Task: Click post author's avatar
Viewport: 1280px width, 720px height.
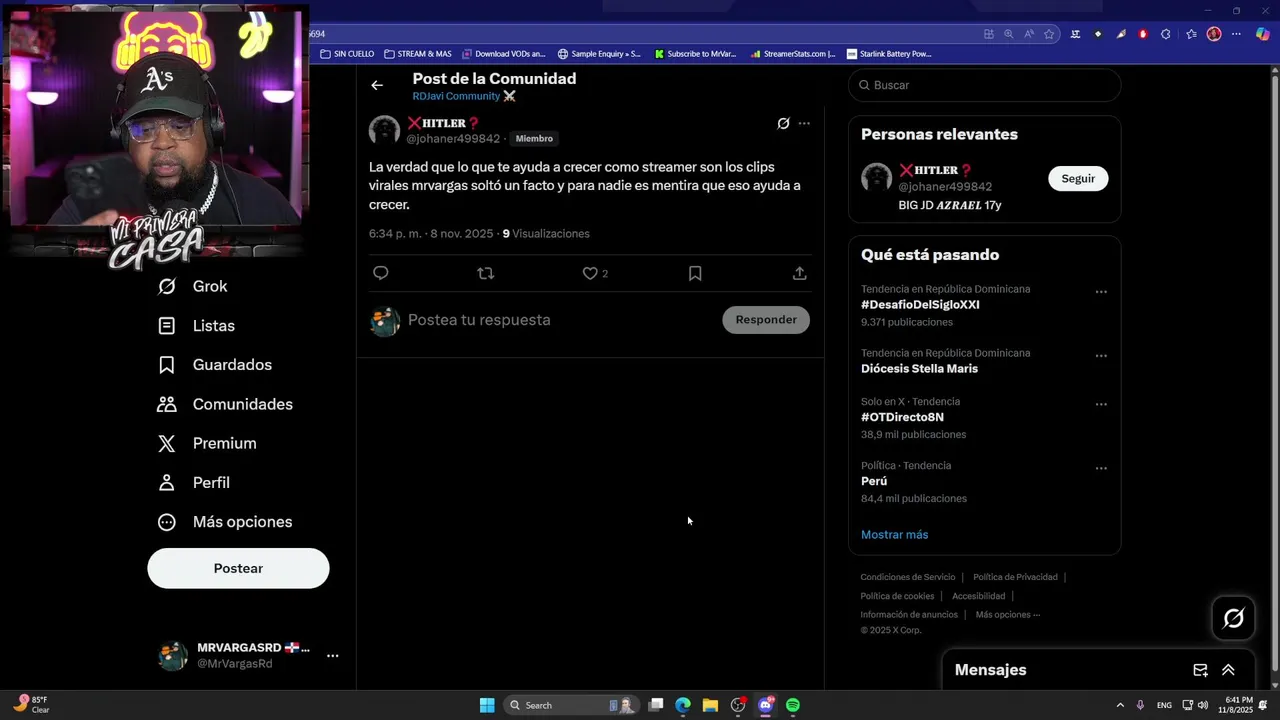Action: [x=385, y=131]
